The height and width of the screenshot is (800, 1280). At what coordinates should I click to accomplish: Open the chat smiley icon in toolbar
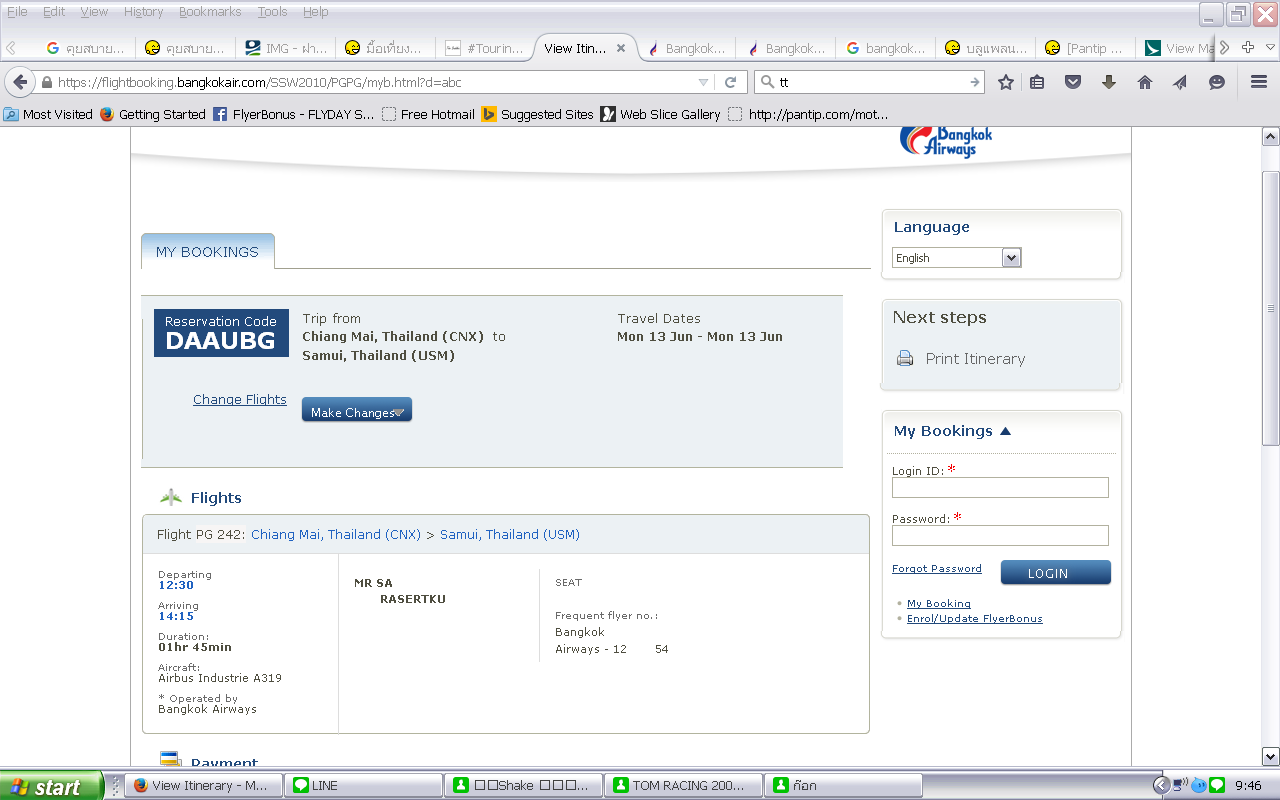[1217, 82]
